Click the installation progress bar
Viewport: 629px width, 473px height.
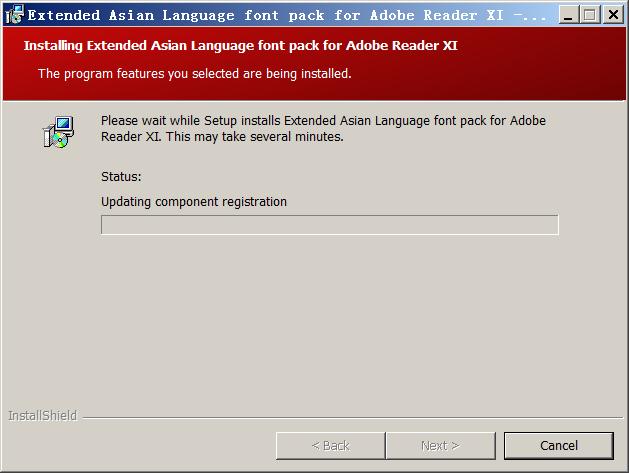click(x=329, y=225)
